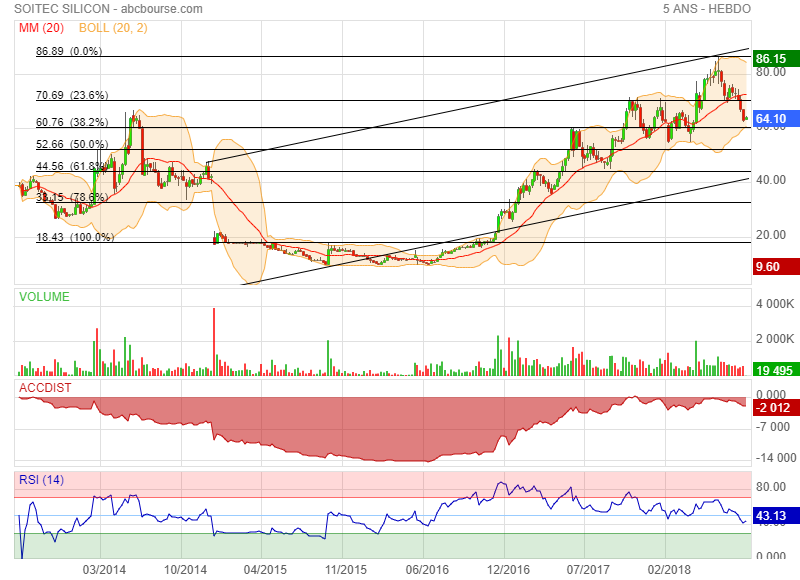The width and height of the screenshot is (800, 580).
Task: Click the green "86.15" high price tag
Action: 776,59
